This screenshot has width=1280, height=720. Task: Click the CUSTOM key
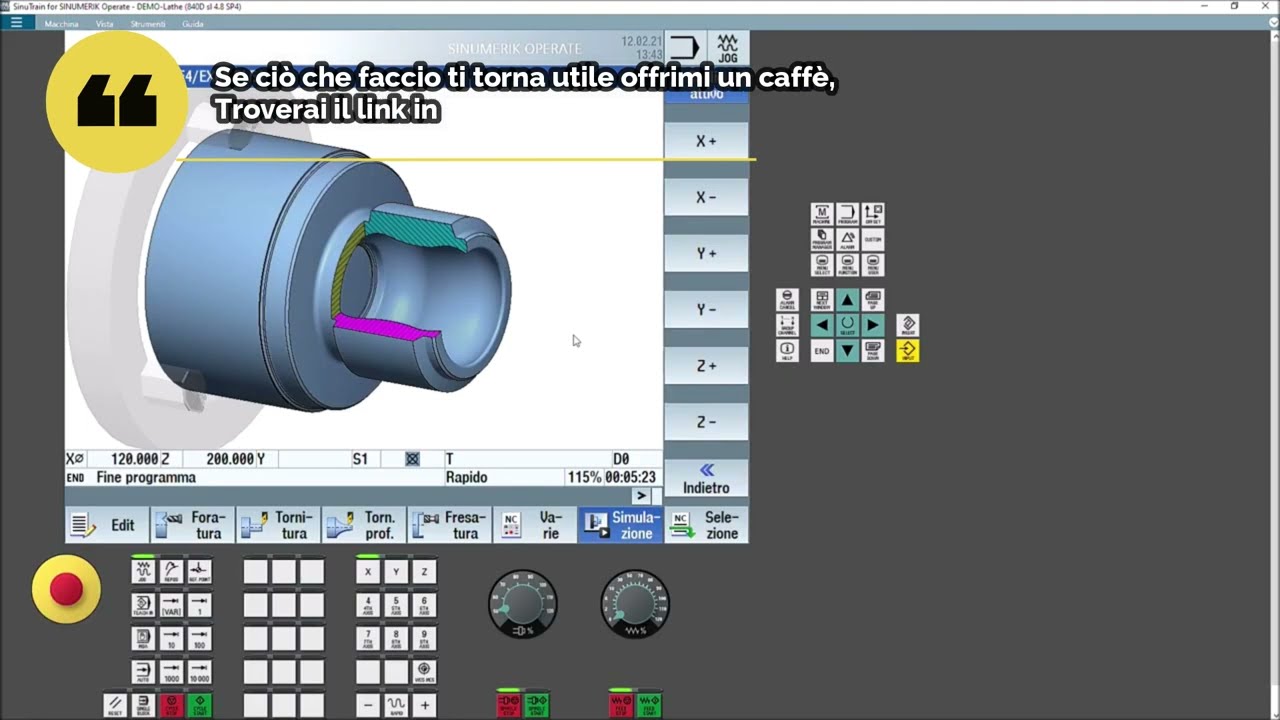[872, 239]
